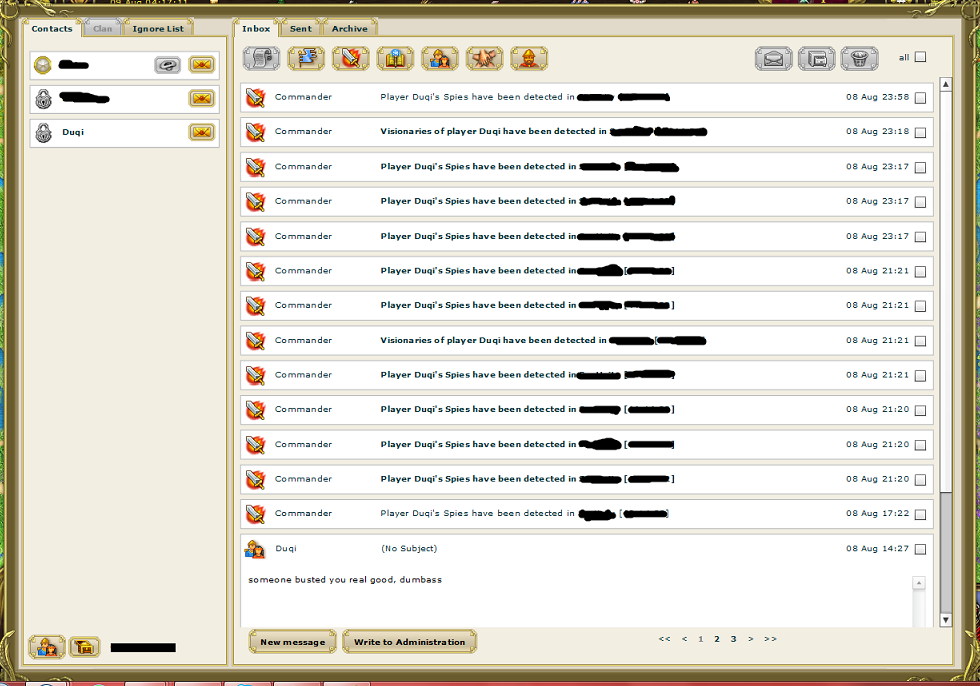The height and width of the screenshot is (686, 980).
Task: Click the trash bin delete icon
Action: [x=859, y=59]
